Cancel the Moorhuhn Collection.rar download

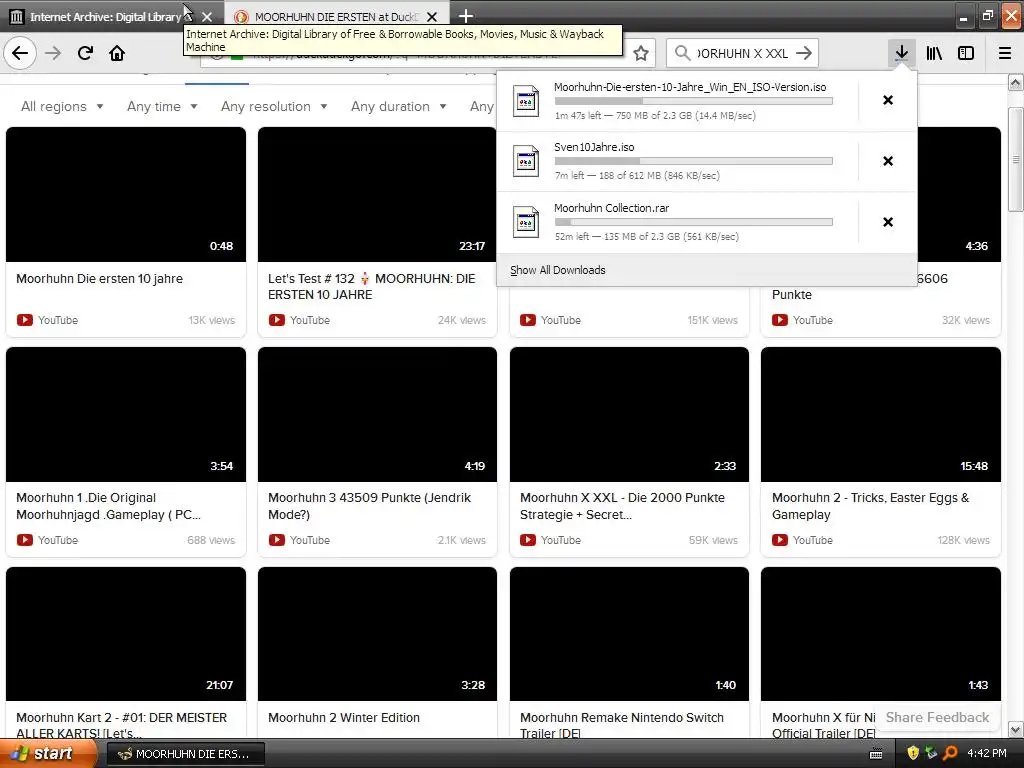[888, 222]
